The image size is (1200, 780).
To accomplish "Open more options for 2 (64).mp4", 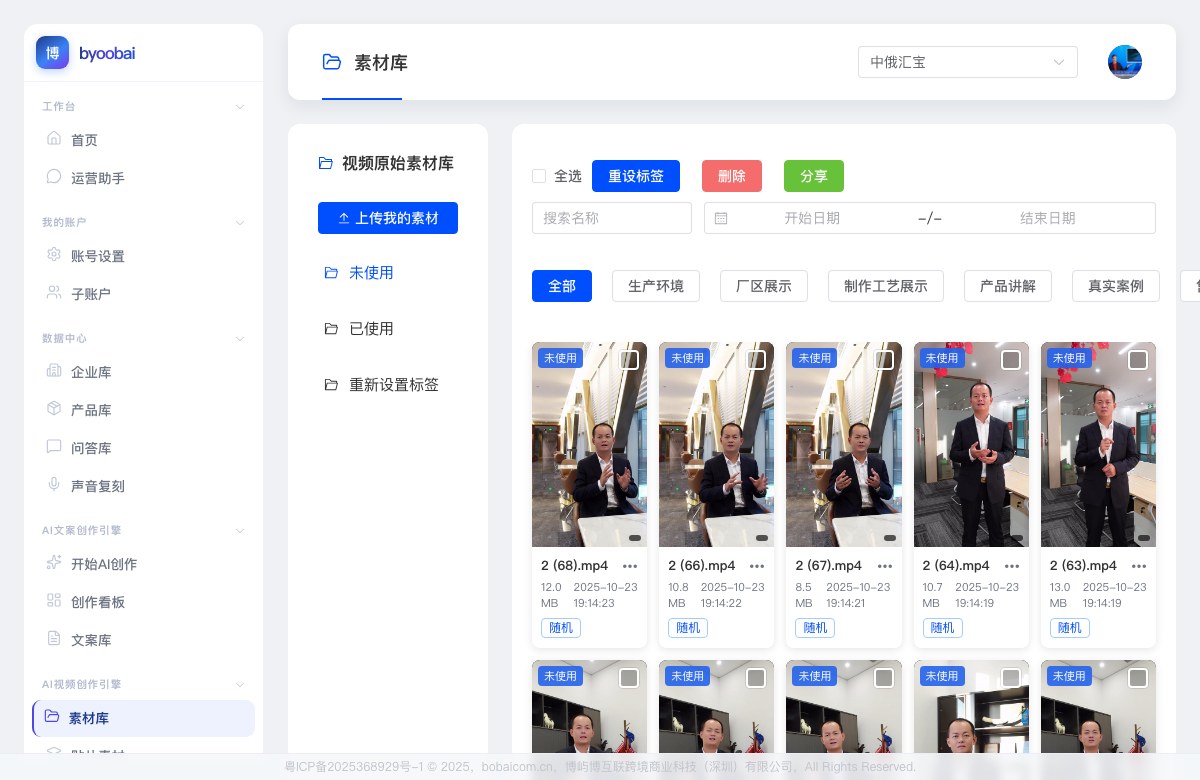I will coord(1012,566).
